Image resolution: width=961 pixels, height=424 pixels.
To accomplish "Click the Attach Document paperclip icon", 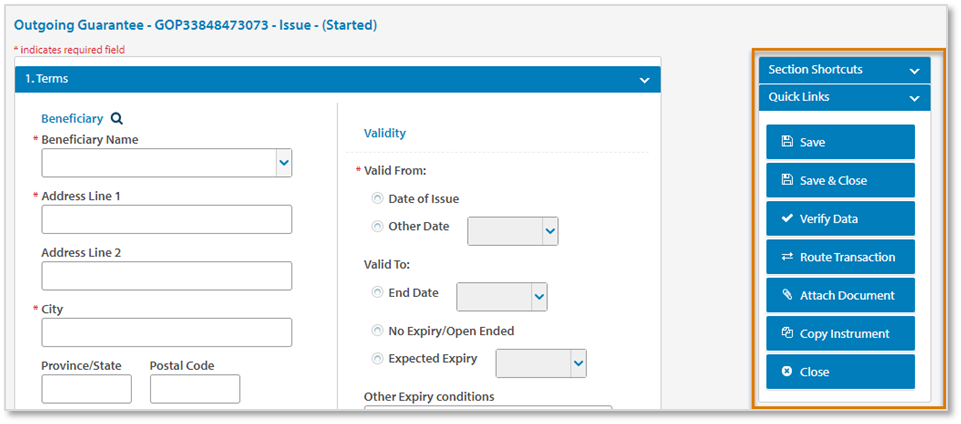I will 787,295.
